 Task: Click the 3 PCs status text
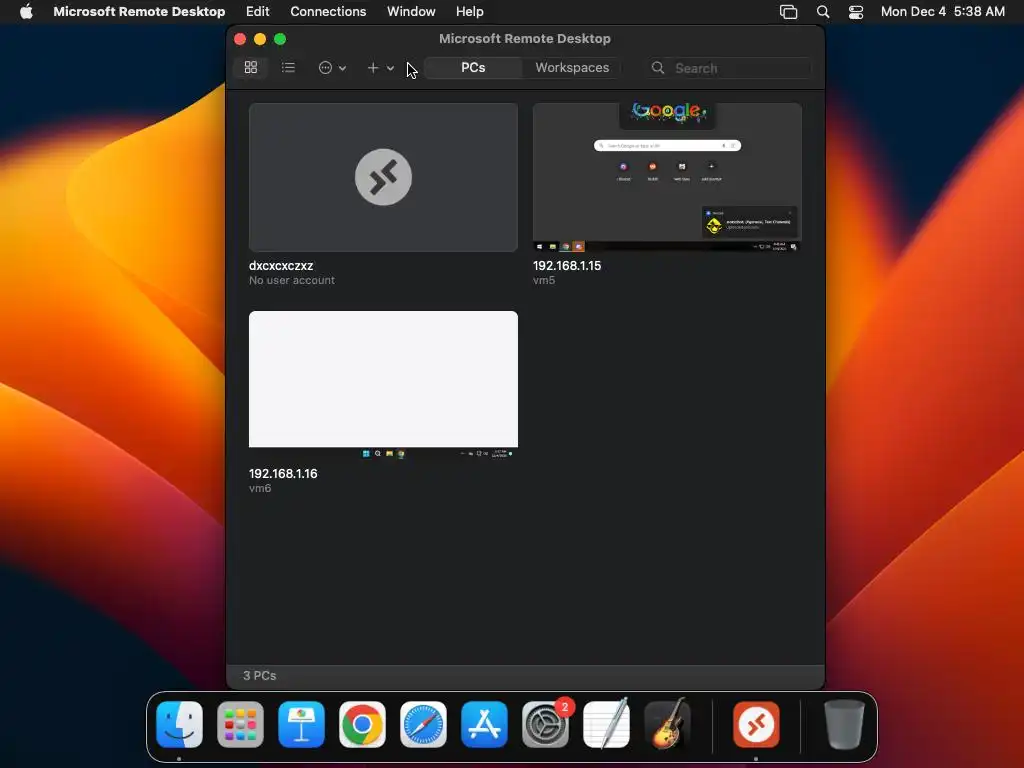(x=260, y=675)
